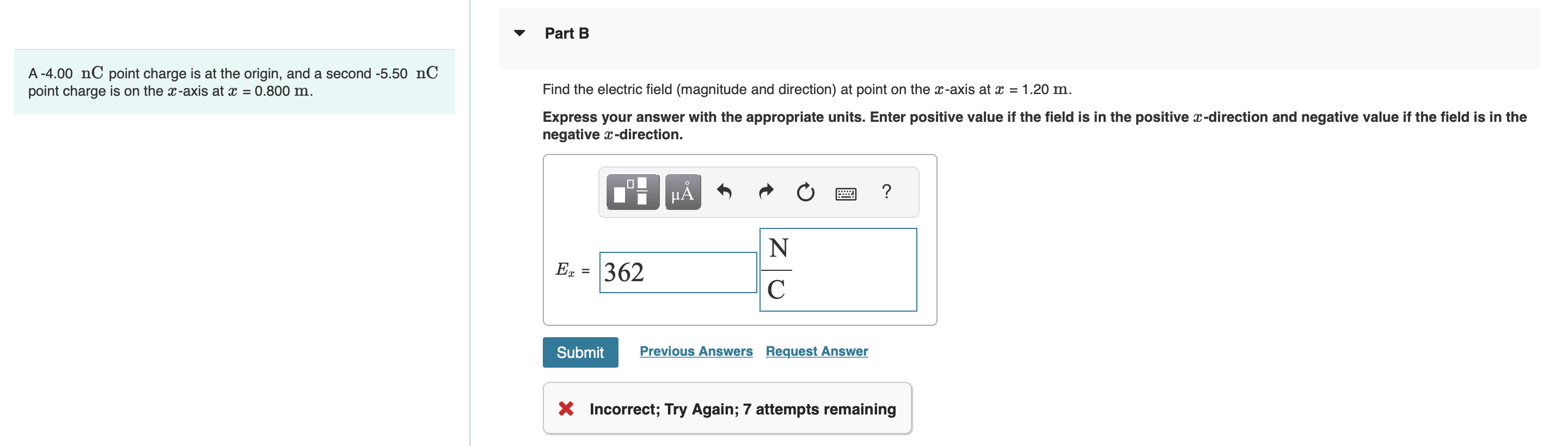This screenshot has height=446, width=1568.
Task: Click Request Answer
Action: (816, 350)
